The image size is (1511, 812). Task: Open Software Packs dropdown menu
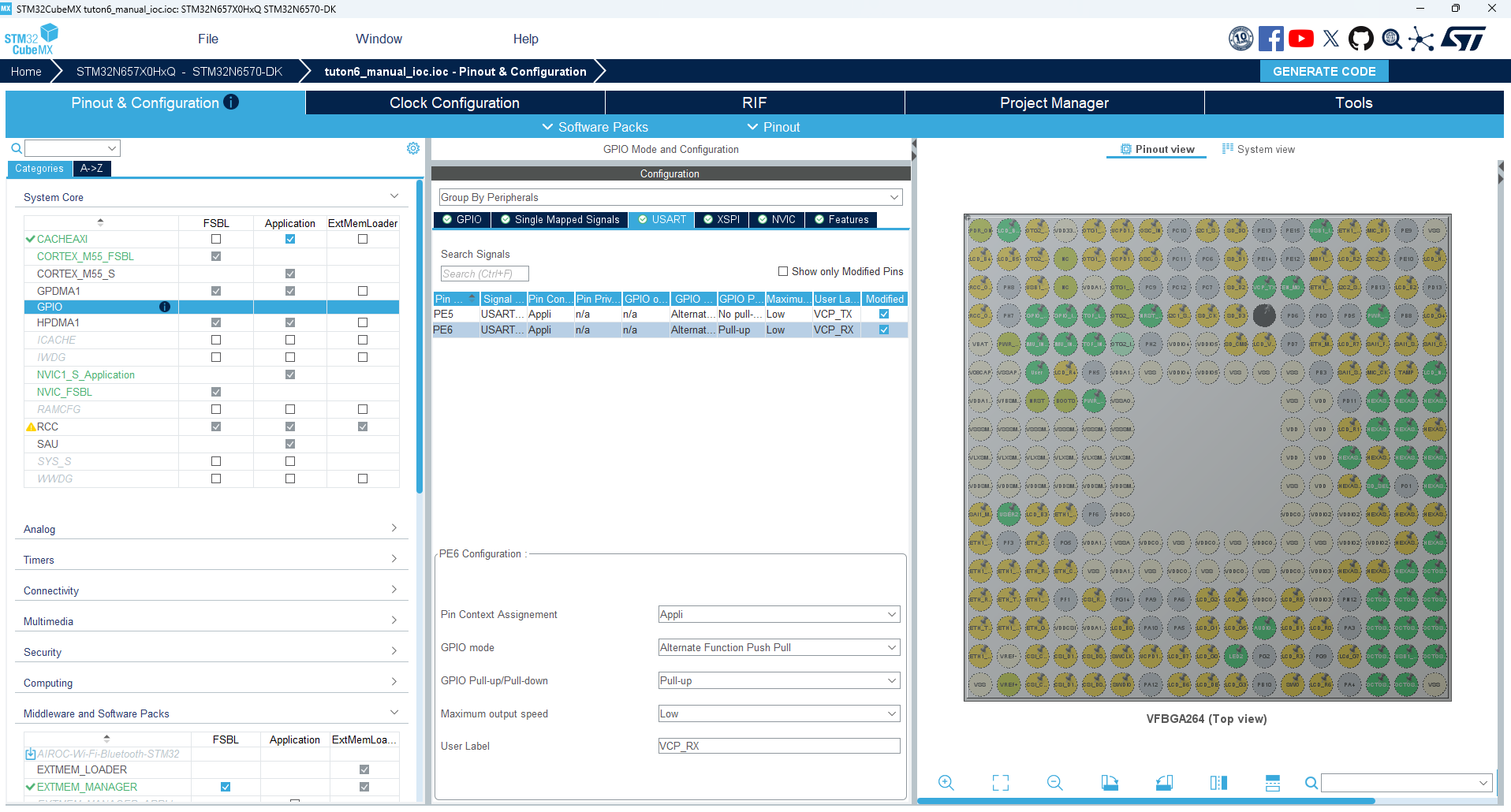(x=595, y=127)
